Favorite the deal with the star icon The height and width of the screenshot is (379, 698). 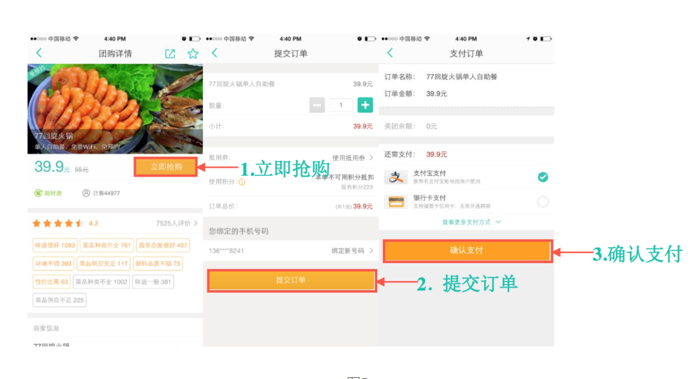coord(193,53)
